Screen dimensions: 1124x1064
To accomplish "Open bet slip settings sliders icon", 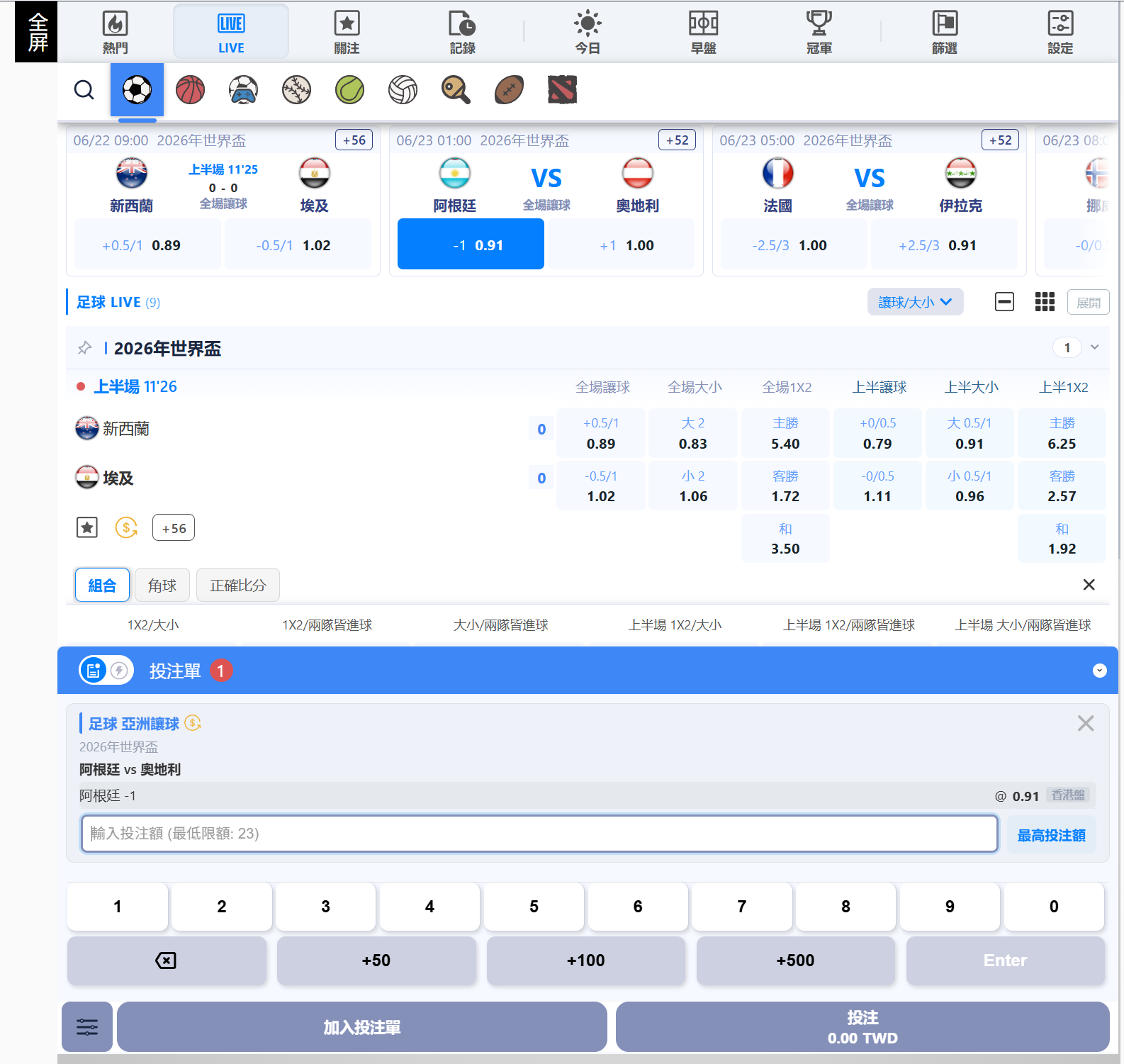I will point(87,1026).
